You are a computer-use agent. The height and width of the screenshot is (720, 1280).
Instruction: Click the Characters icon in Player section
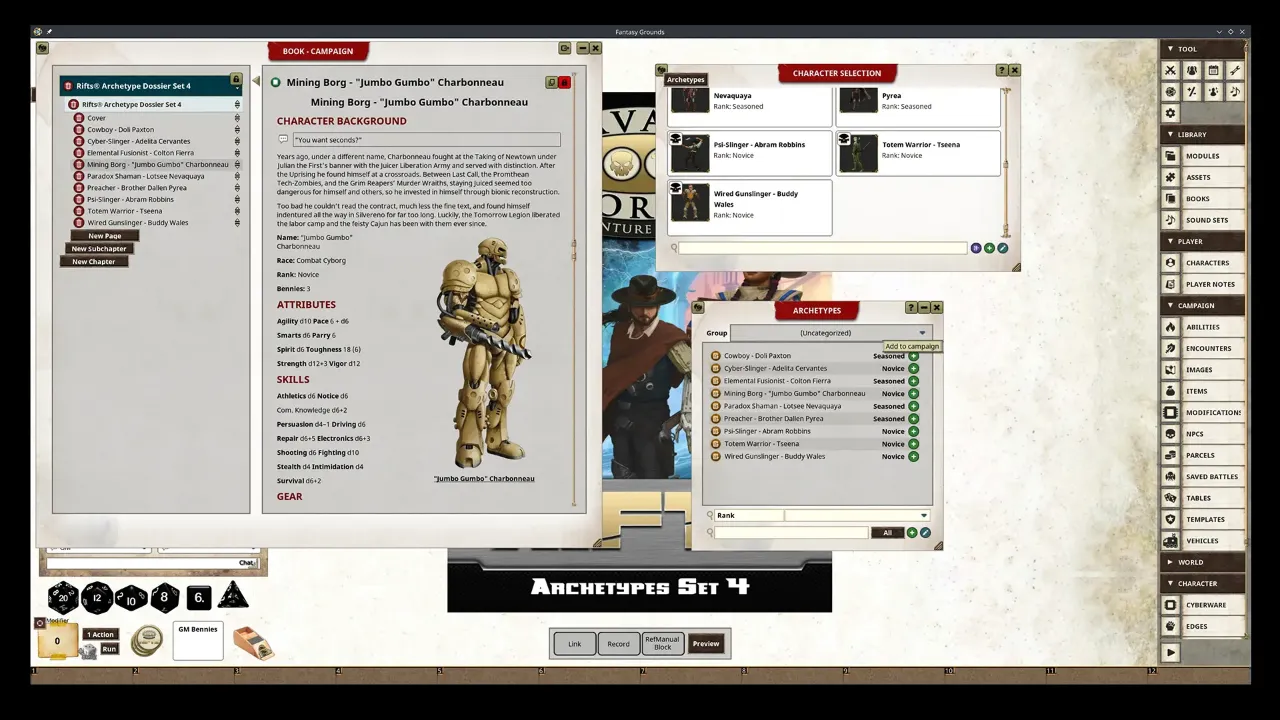point(1170,263)
